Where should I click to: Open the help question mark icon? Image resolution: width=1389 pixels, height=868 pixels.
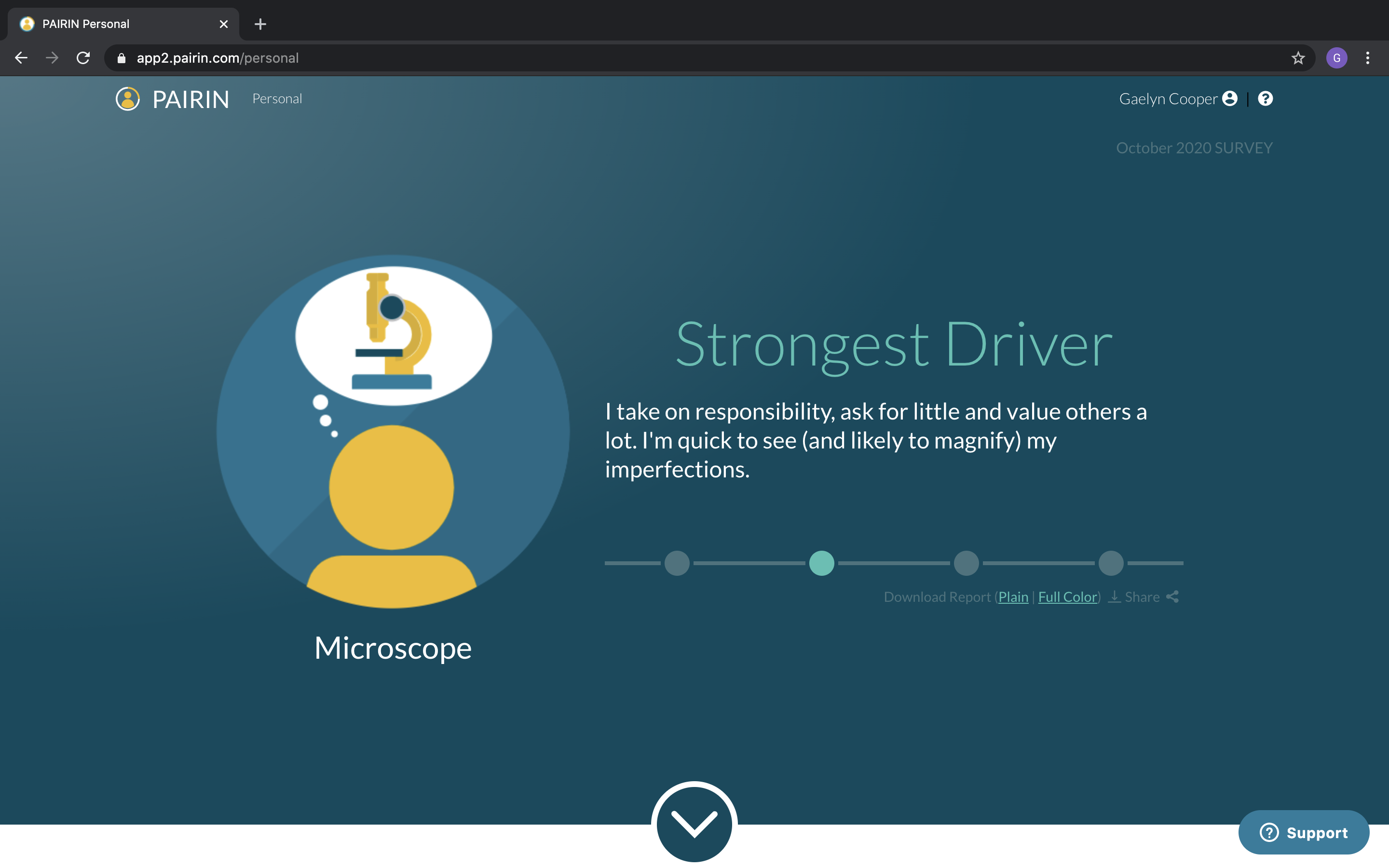pos(1265,99)
